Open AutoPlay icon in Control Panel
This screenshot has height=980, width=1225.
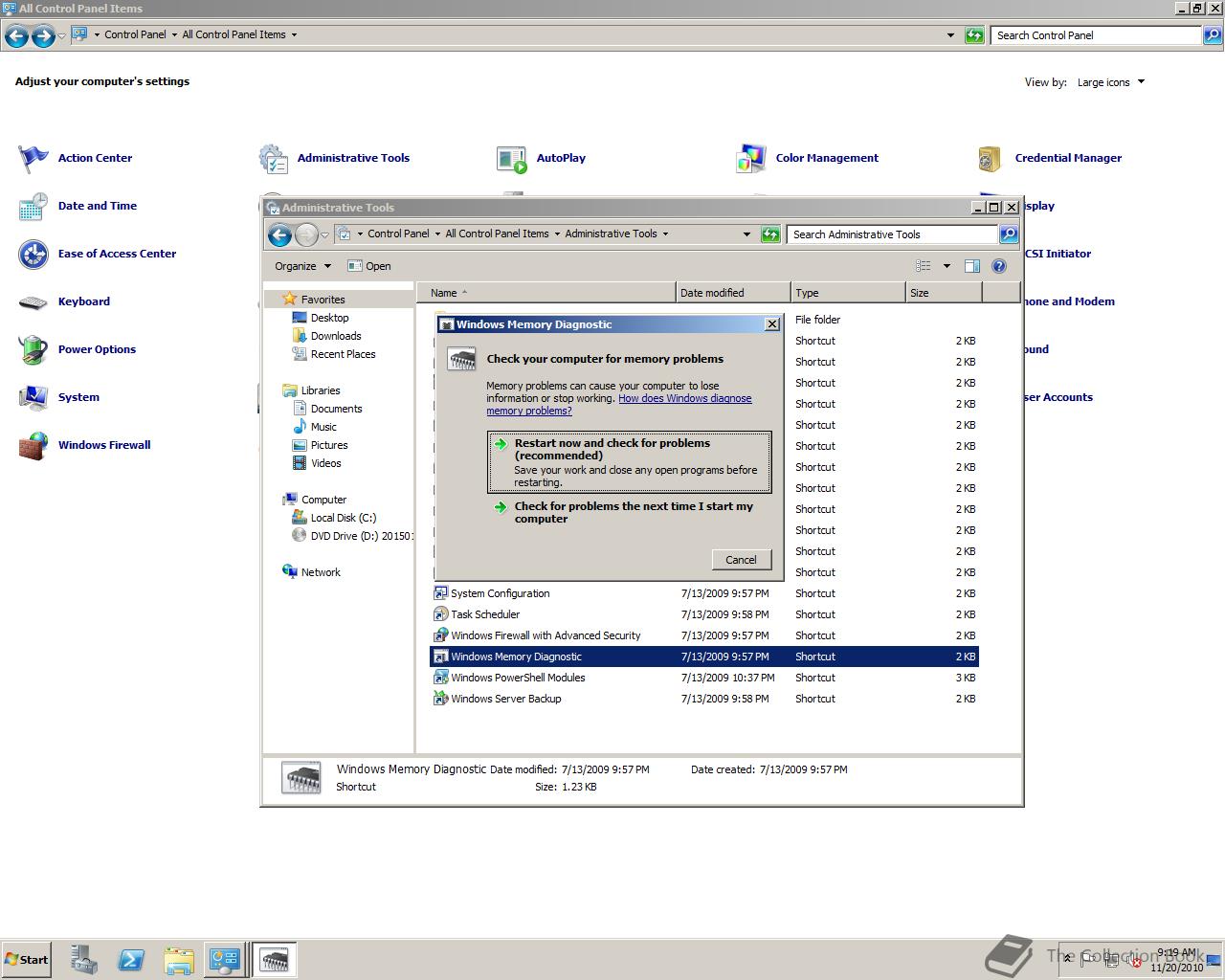coord(512,158)
